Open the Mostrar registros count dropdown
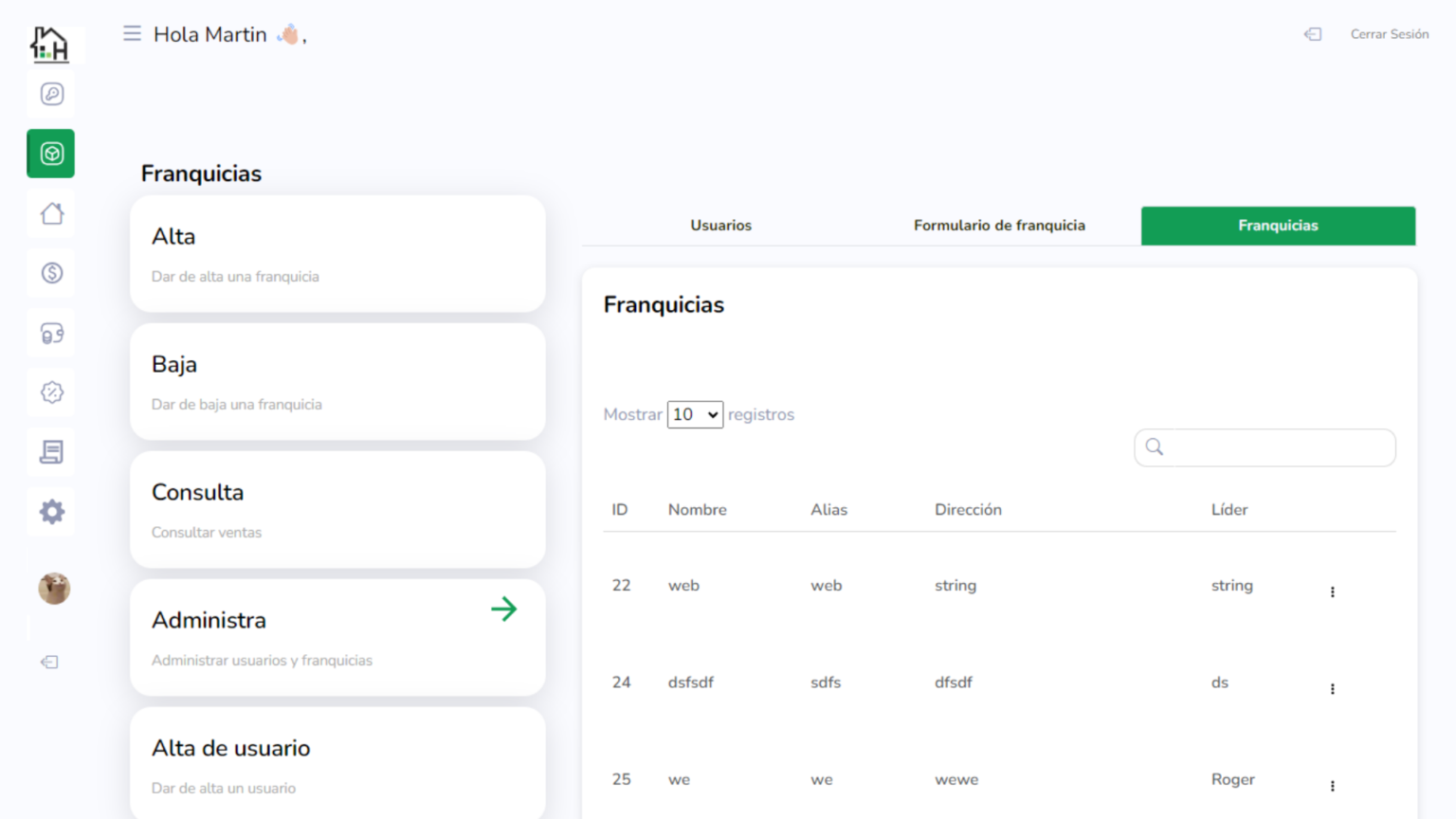The width and height of the screenshot is (1456, 819). [x=695, y=414]
